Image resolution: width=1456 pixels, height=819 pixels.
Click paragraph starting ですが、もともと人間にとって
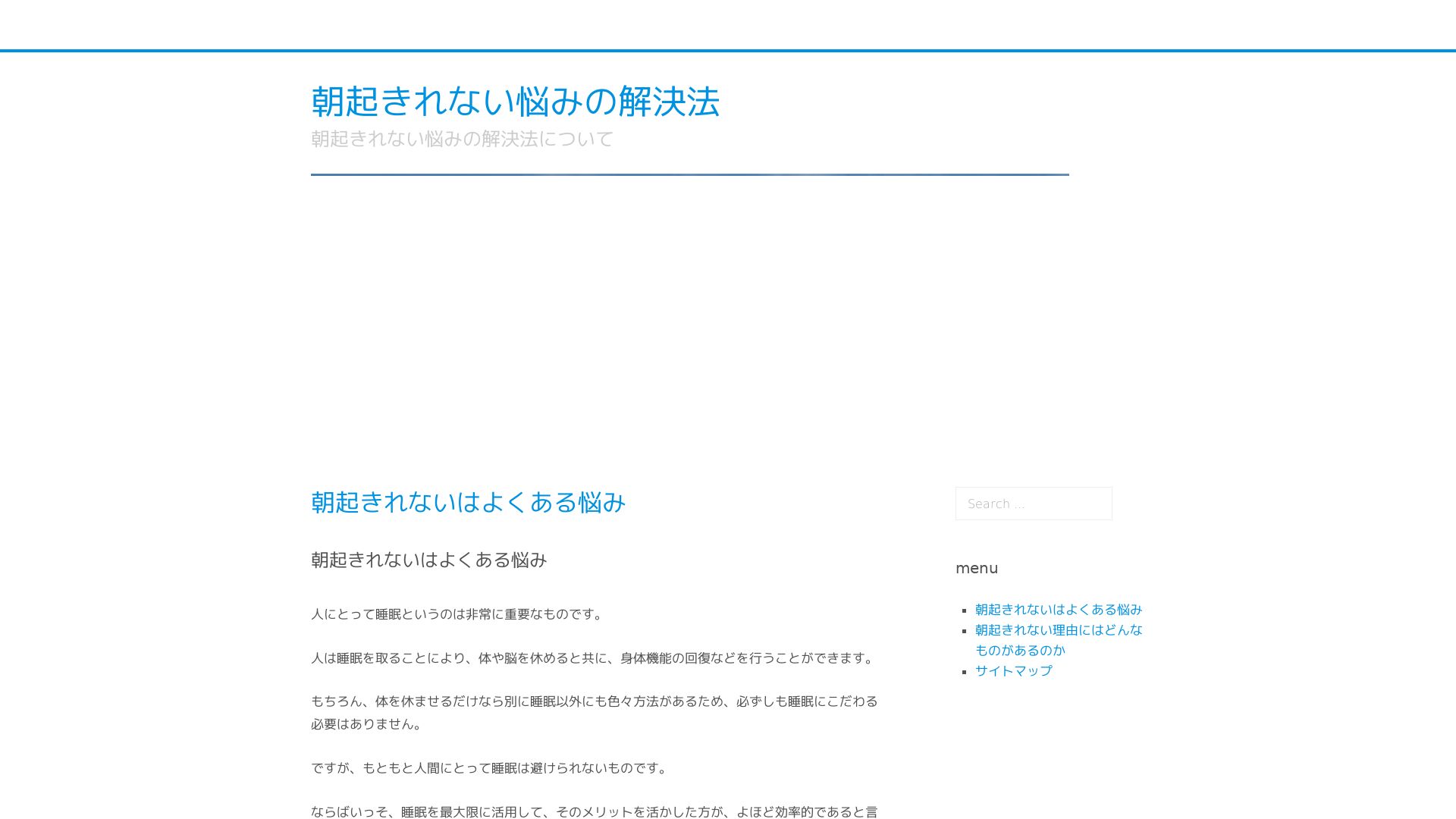point(491,768)
